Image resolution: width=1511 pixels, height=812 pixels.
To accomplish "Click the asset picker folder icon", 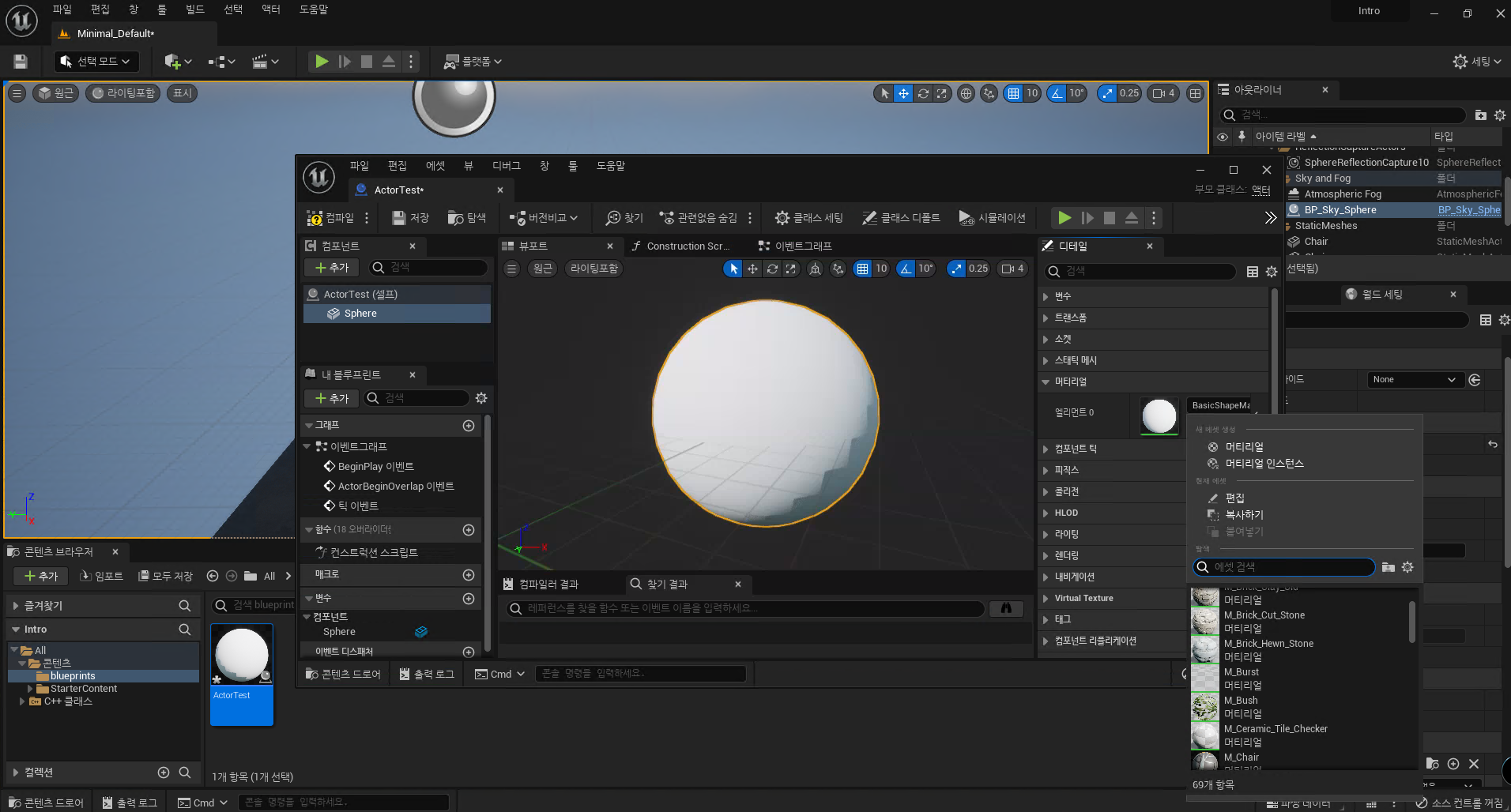I will [1389, 567].
